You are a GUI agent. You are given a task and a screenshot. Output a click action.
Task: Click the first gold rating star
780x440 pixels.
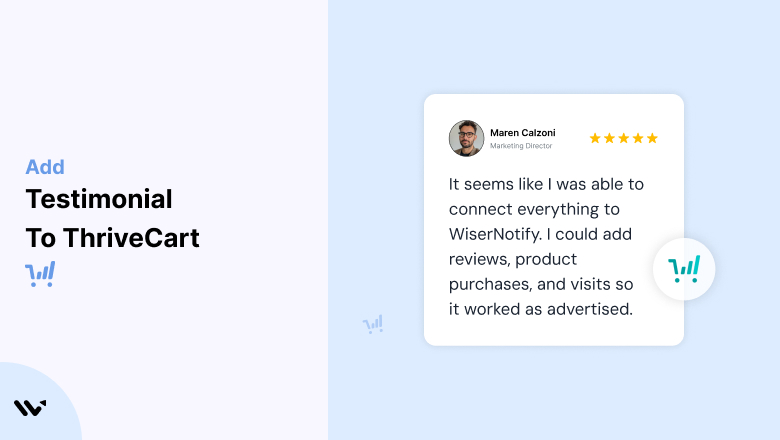click(x=595, y=138)
